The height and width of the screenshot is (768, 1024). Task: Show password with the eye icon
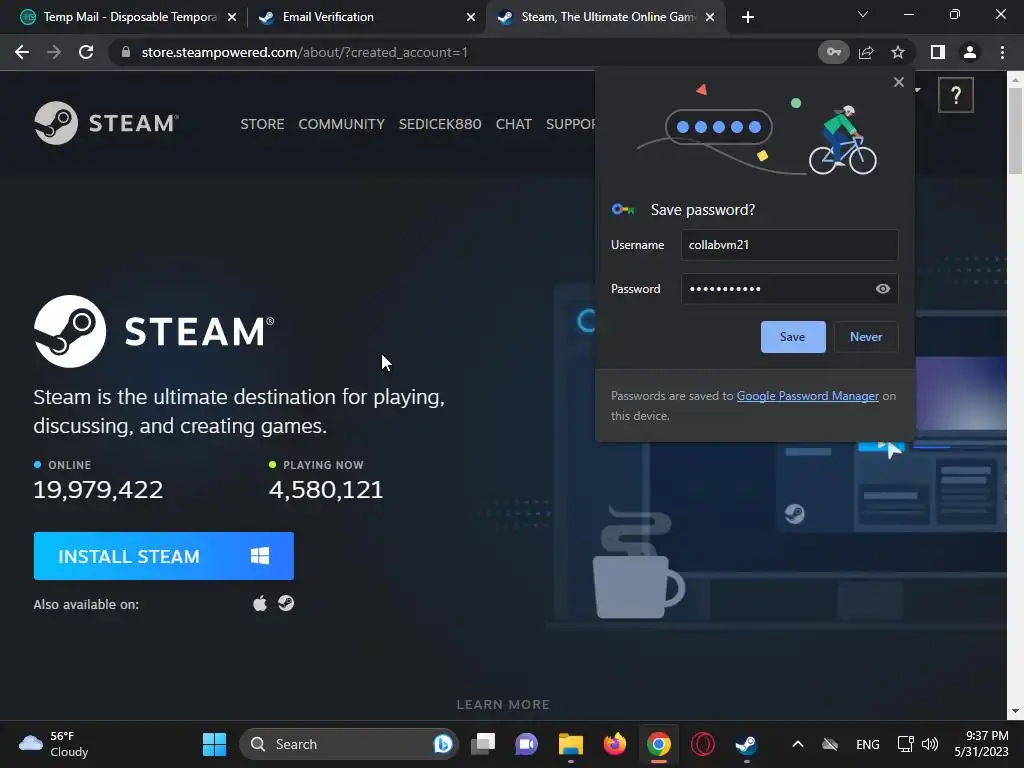tap(882, 289)
